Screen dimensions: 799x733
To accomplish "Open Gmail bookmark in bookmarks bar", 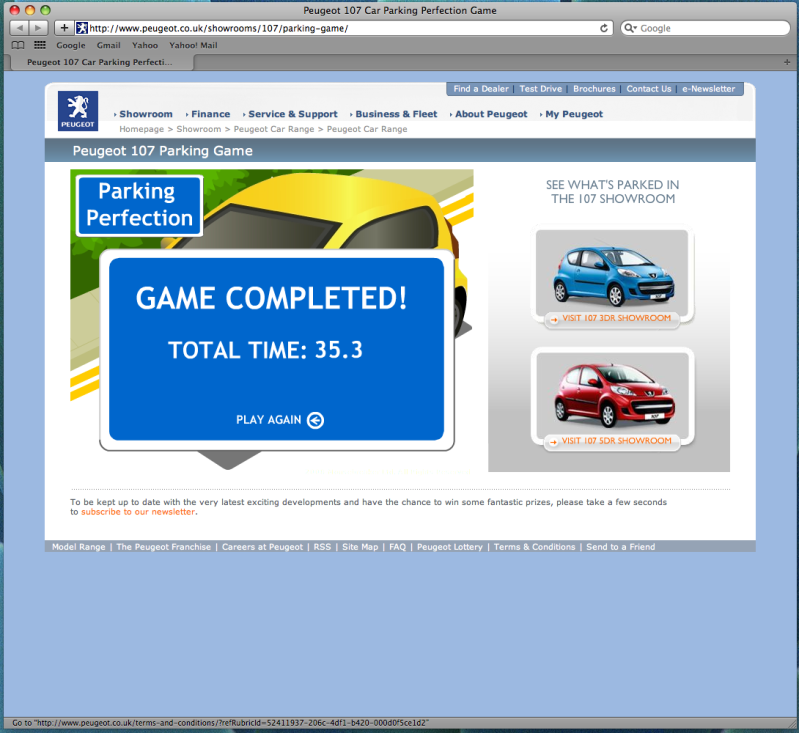I will [x=109, y=45].
